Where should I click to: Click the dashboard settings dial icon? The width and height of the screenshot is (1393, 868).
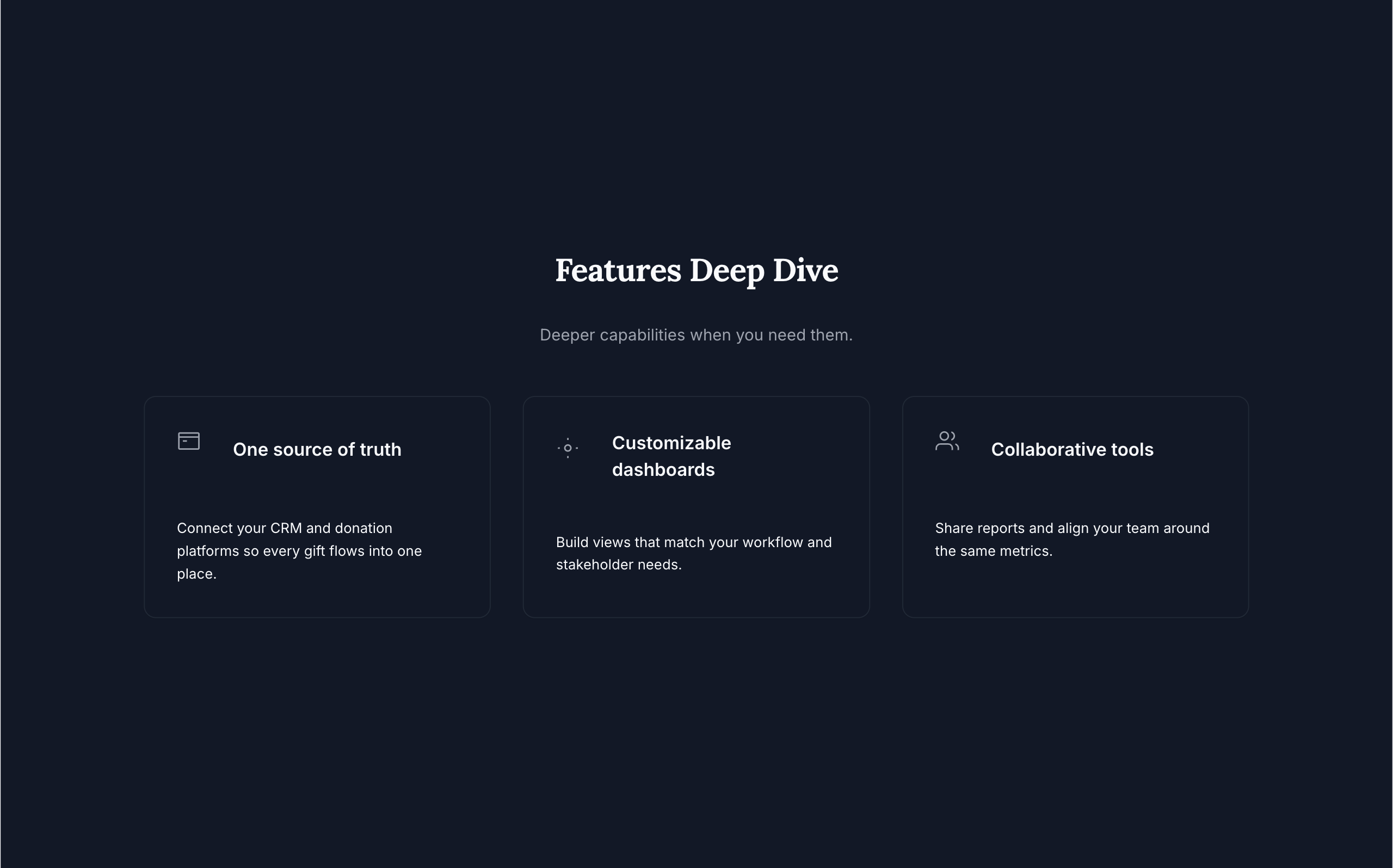[568, 448]
